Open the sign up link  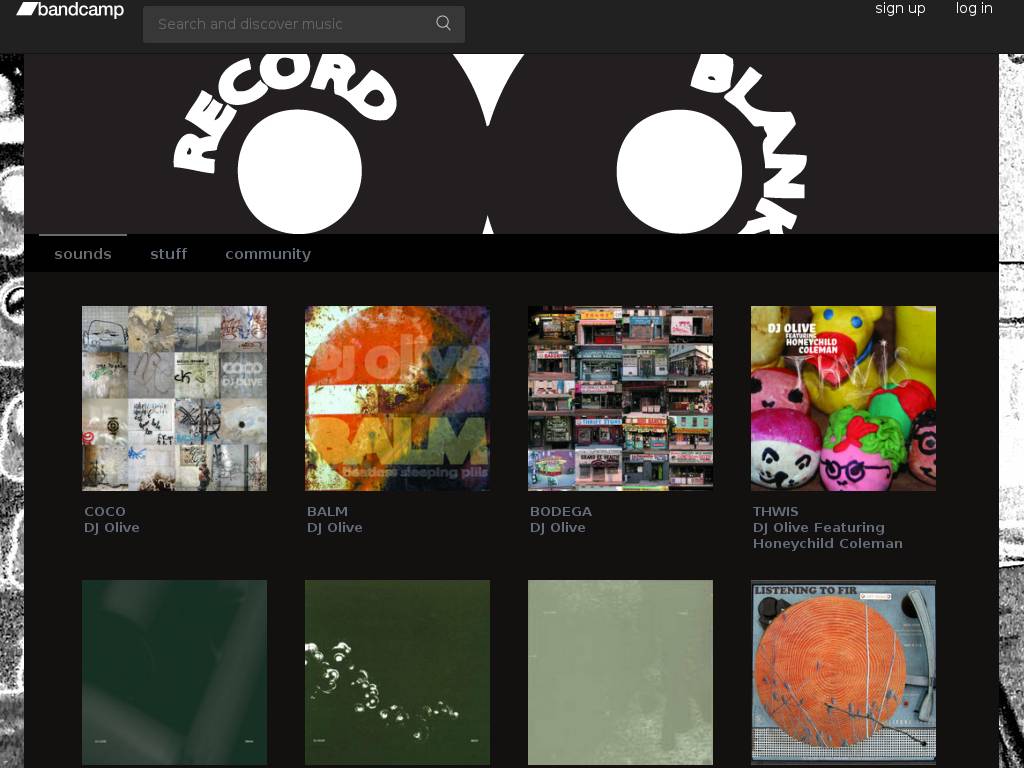pyautogui.click(x=900, y=9)
